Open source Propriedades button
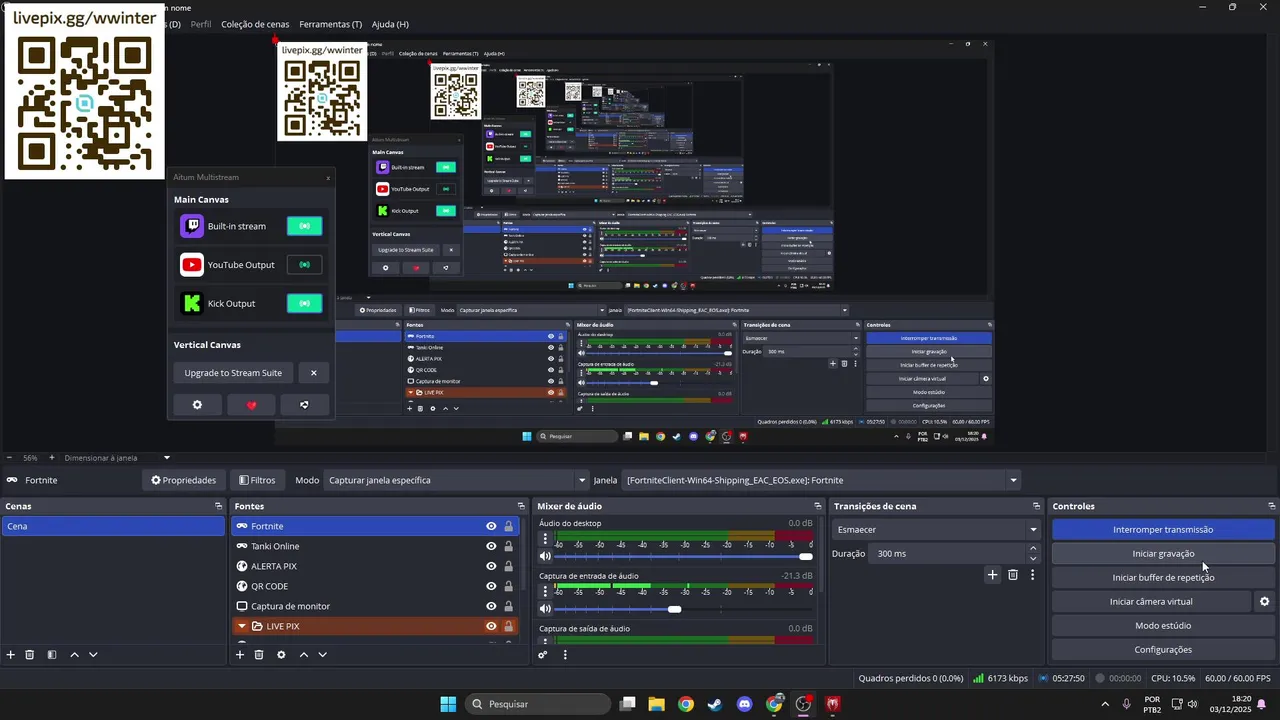Screen dimensions: 1280x720 click(183, 480)
